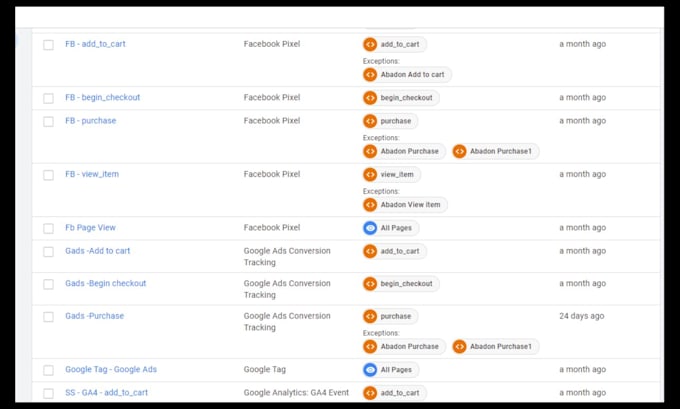Click the Google Tag type text

coord(265,369)
